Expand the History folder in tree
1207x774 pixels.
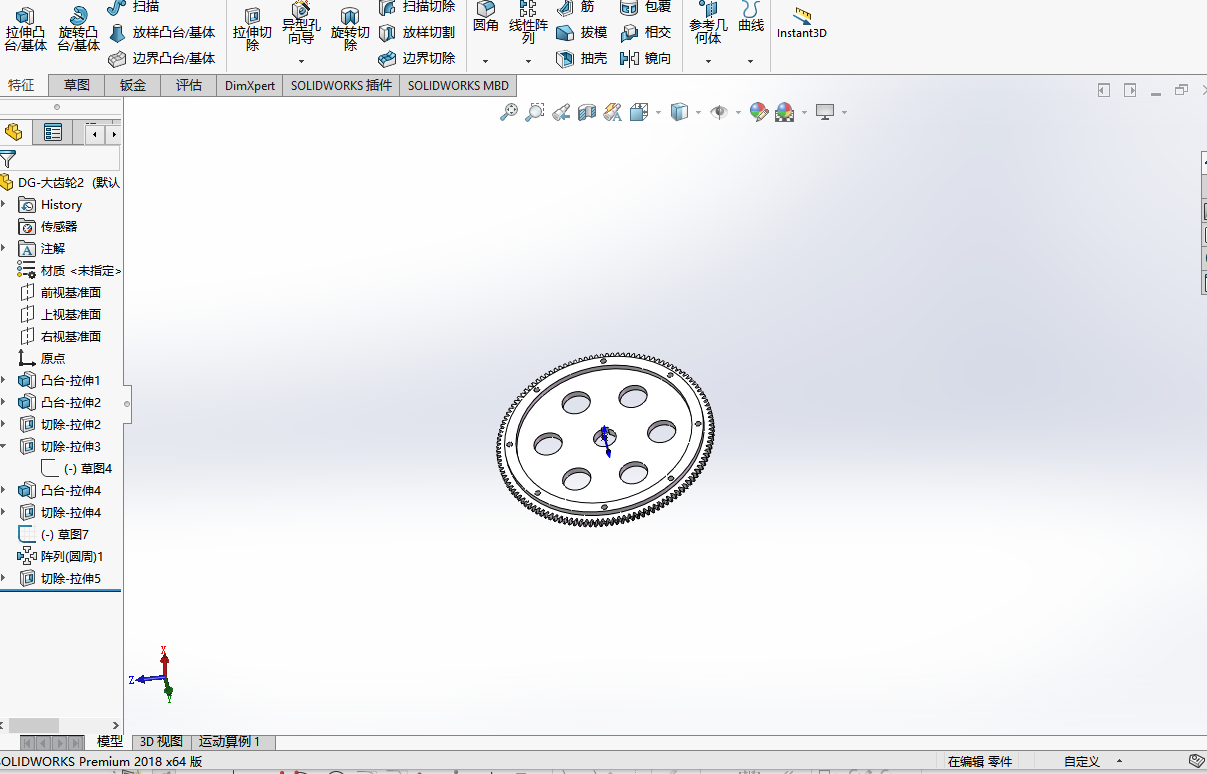click(4, 205)
